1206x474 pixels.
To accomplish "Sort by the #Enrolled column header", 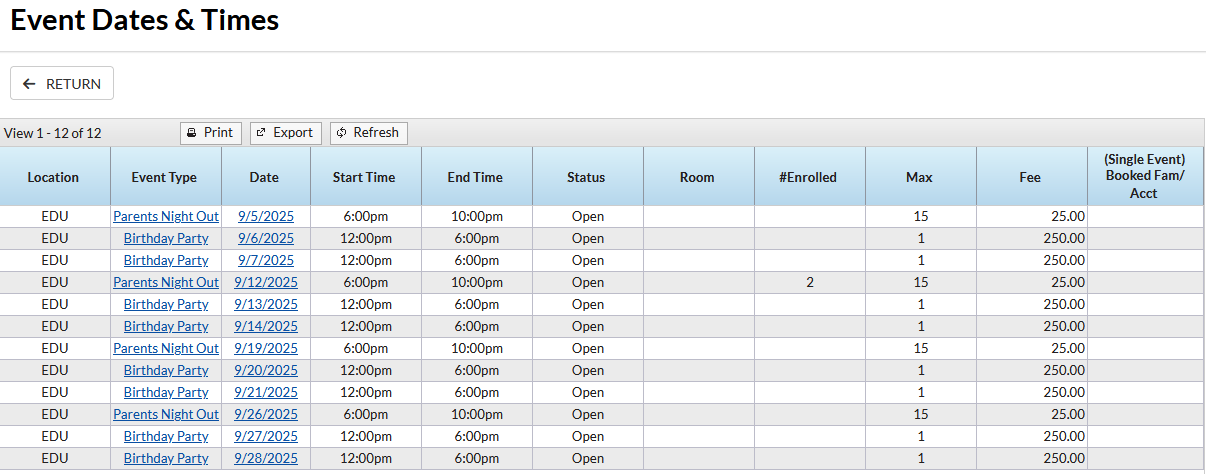I will tap(810, 177).
